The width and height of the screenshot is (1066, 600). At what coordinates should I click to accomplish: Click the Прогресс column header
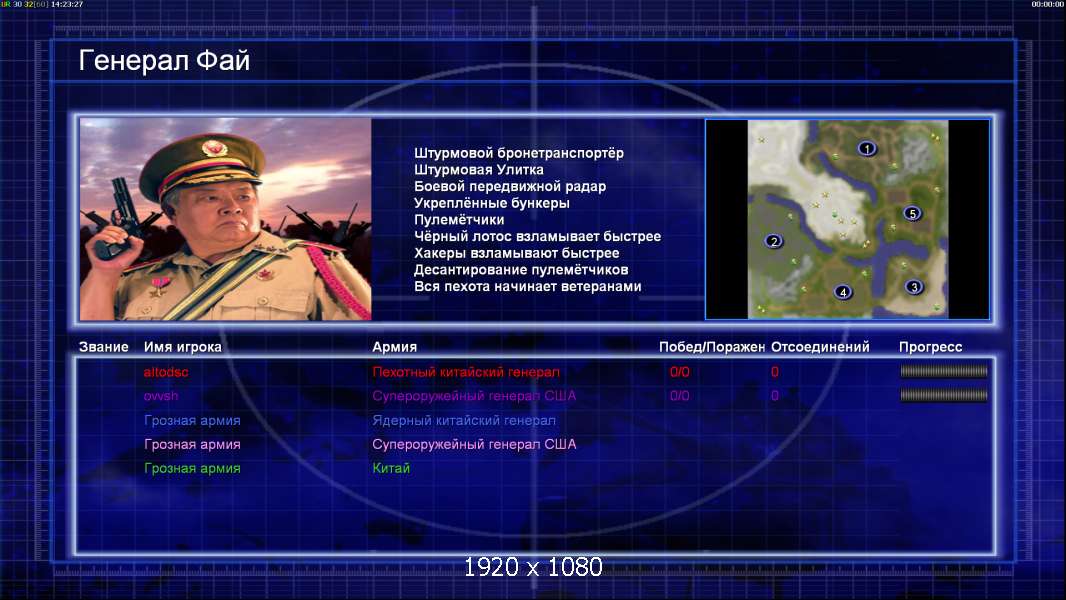tap(930, 347)
